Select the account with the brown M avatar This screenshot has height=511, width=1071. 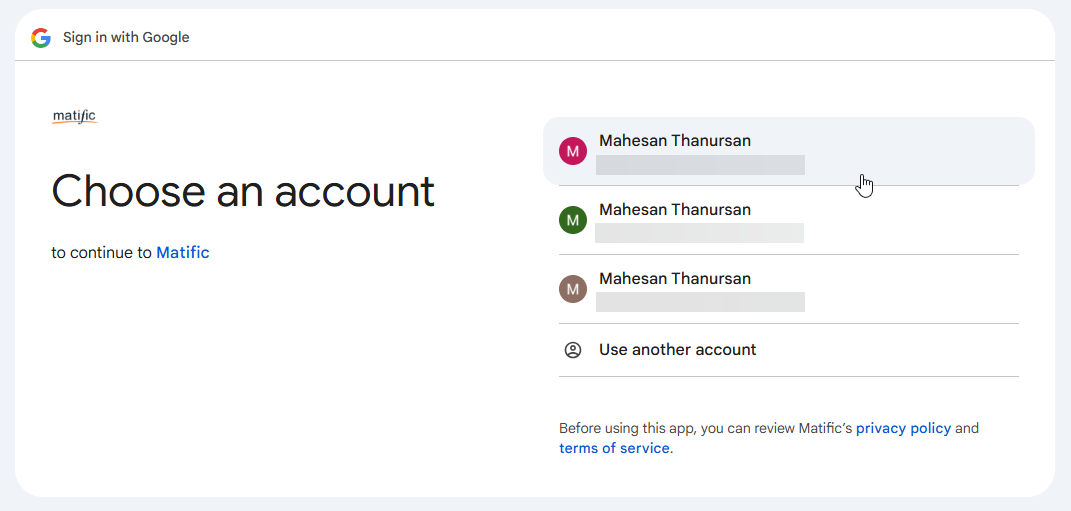point(789,289)
